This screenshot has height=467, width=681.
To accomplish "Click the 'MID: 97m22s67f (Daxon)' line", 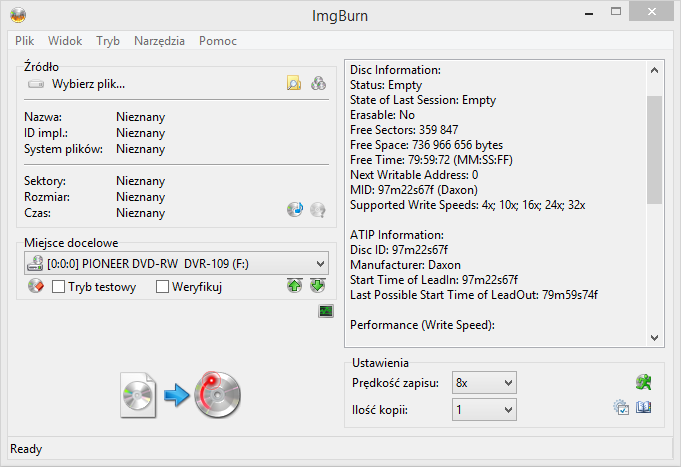I will coord(414,190).
